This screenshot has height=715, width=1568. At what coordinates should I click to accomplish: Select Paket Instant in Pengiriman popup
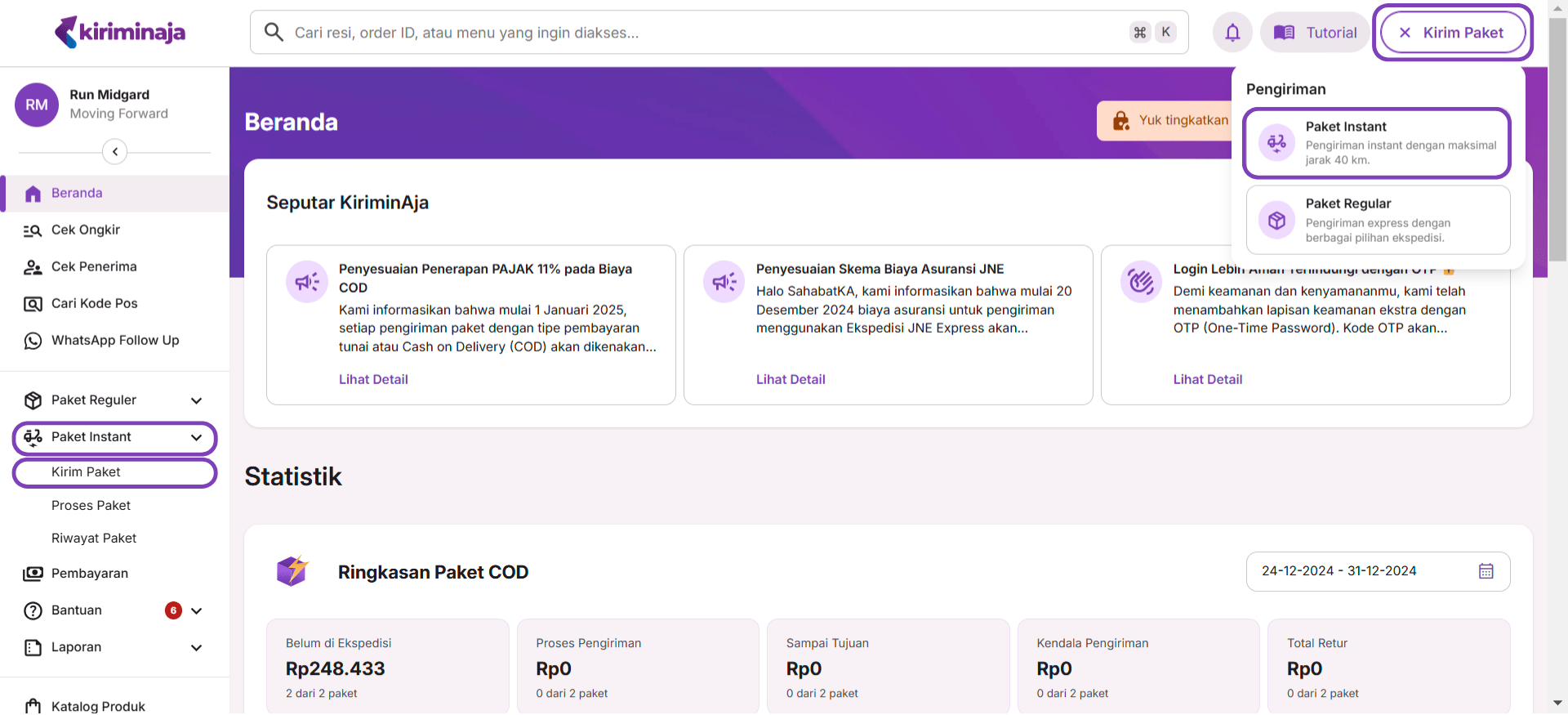pos(1376,143)
